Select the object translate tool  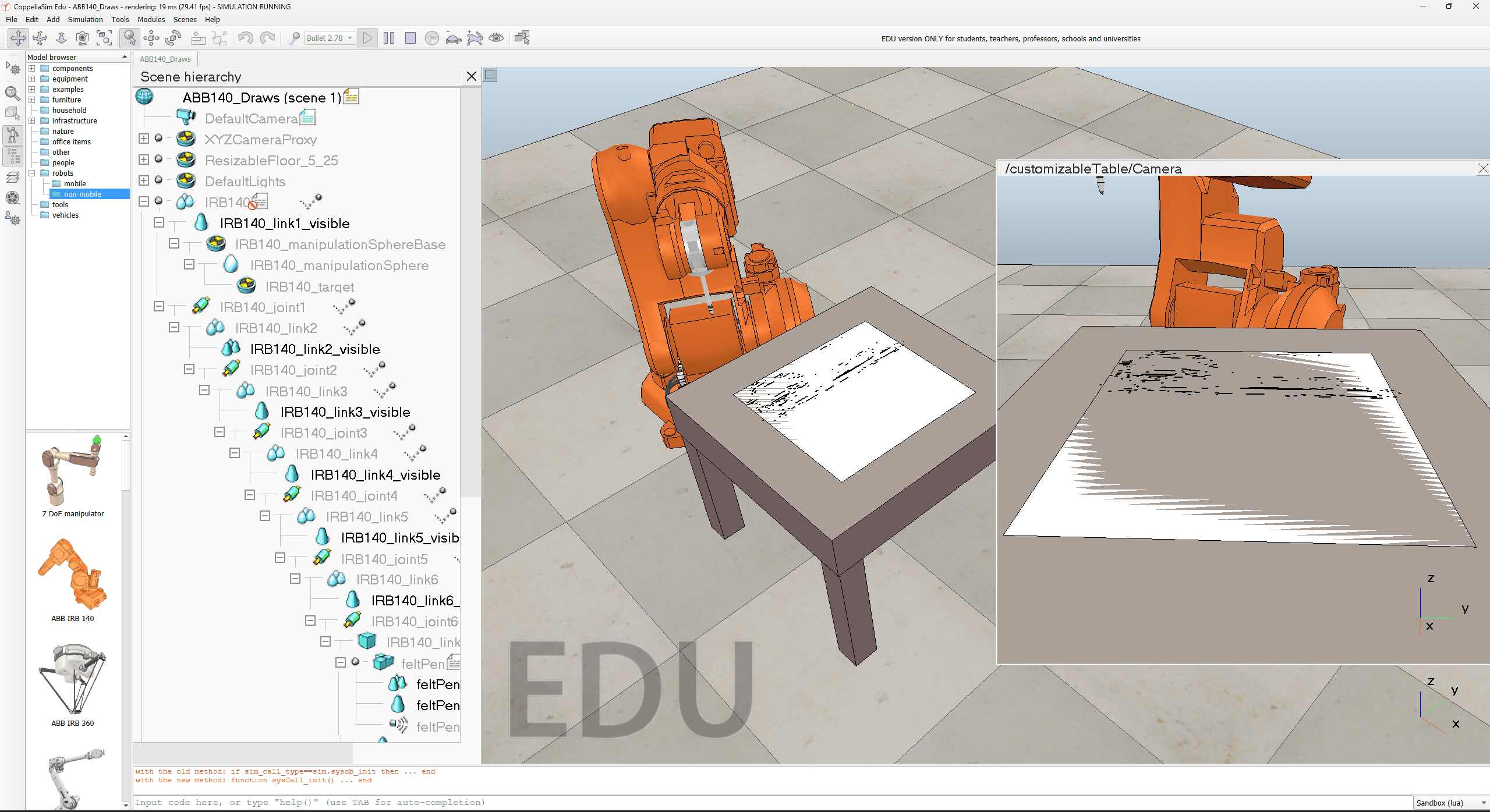click(151, 38)
